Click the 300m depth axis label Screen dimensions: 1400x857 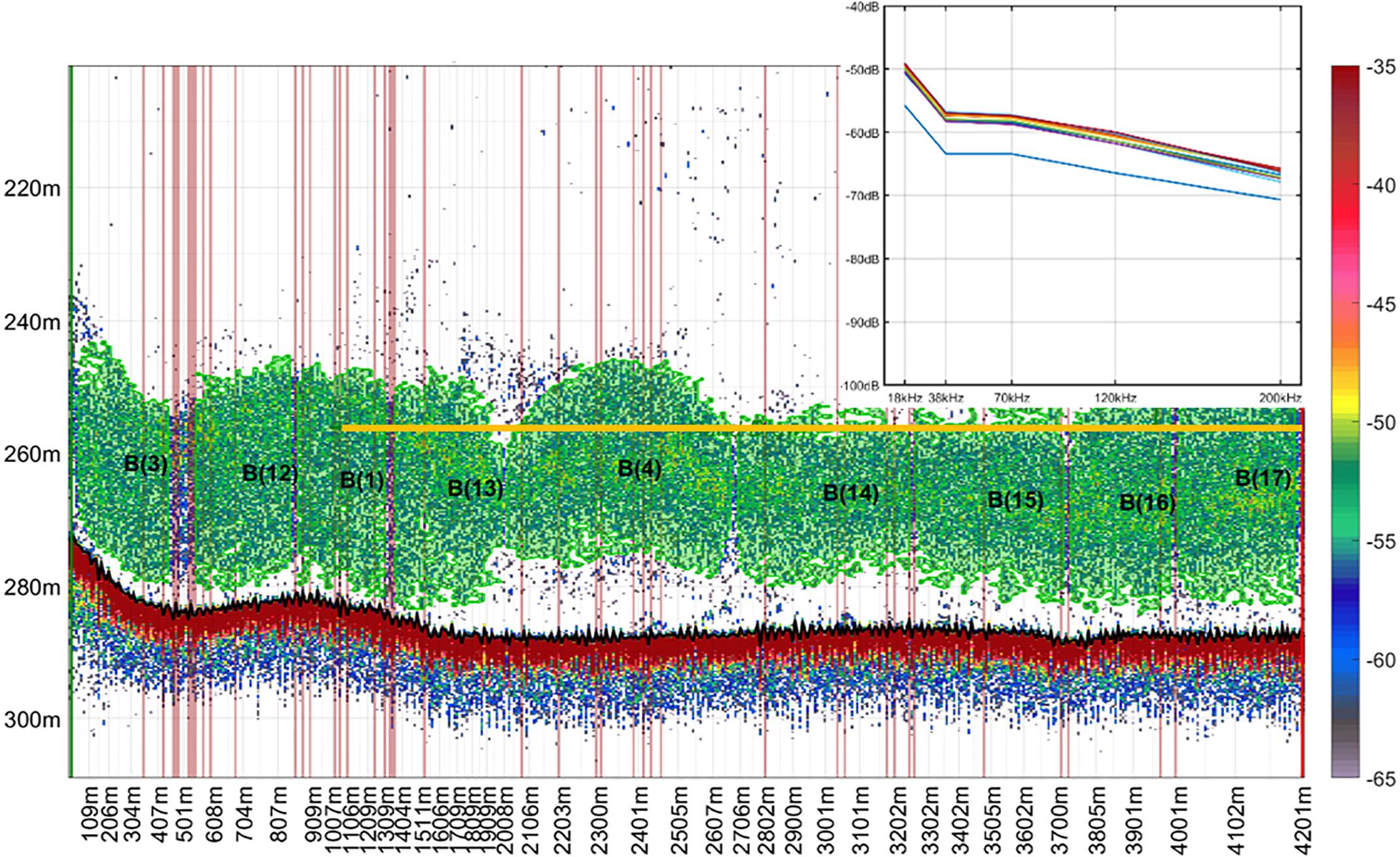(32, 720)
